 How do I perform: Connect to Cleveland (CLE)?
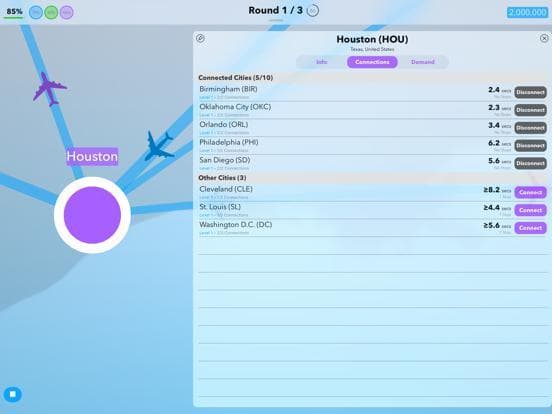(x=531, y=193)
